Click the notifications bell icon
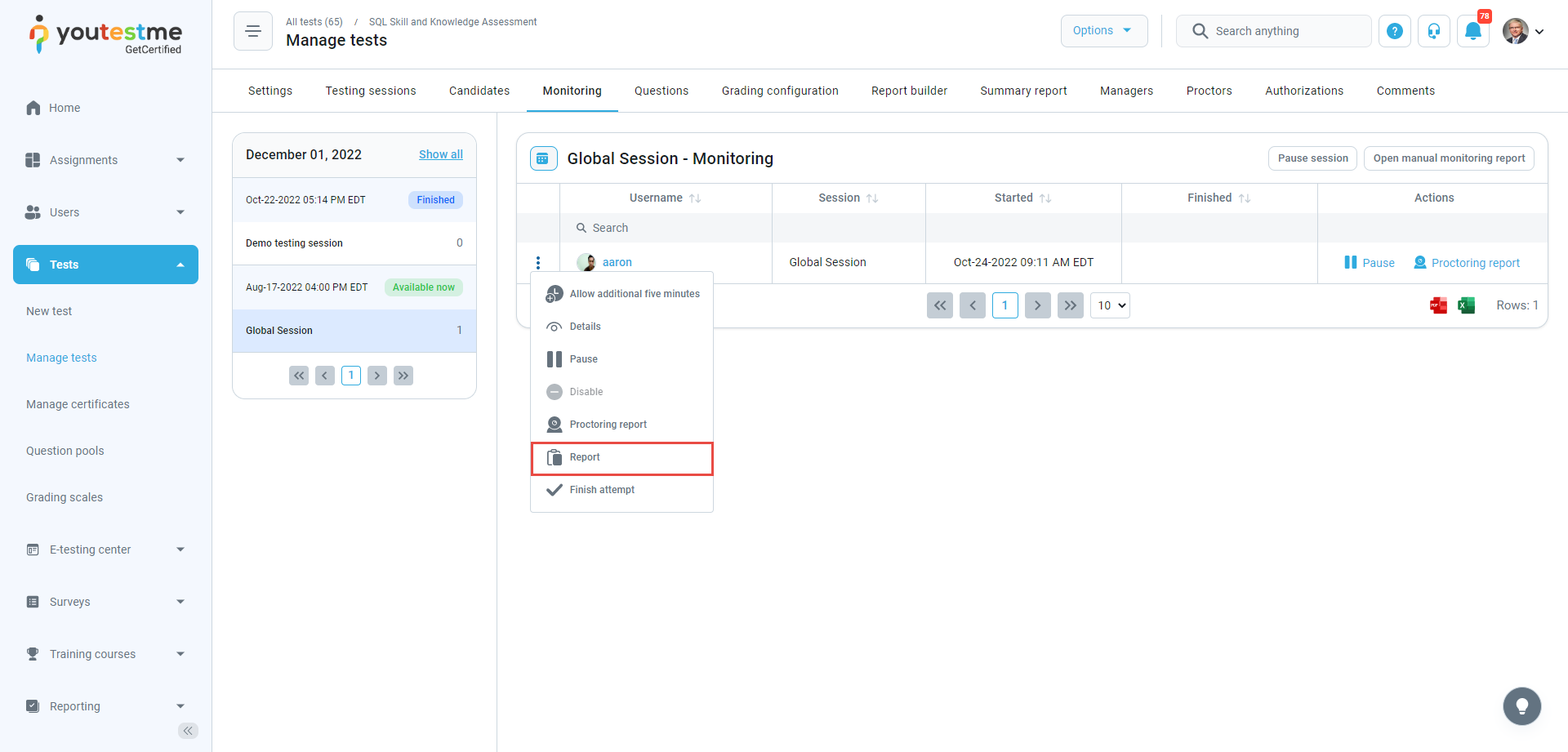Screen dimensions: 1568x752 pos(1472,31)
